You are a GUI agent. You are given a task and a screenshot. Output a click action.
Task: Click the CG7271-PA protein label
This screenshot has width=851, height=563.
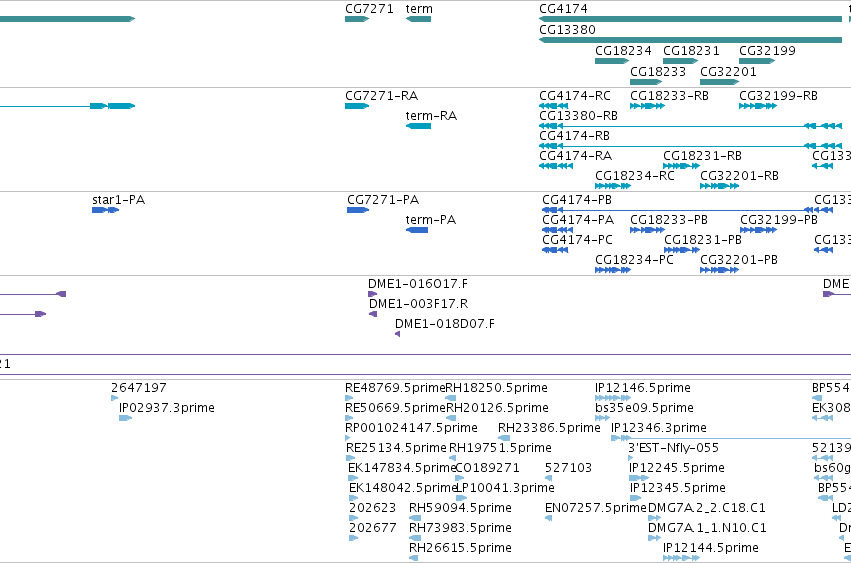click(383, 200)
